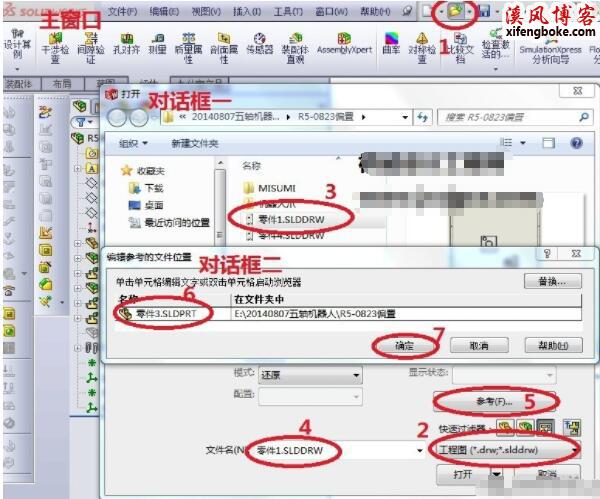The image size is (600, 499).
Task: Click the New document icon in main toolbar
Action: click(427, 11)
